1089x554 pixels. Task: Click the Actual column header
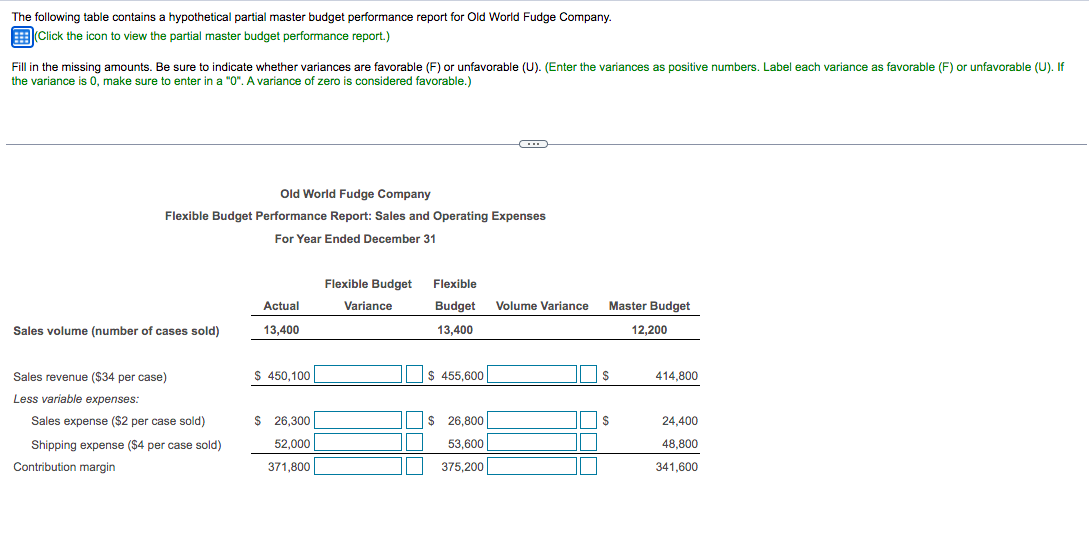click(281, 305)
